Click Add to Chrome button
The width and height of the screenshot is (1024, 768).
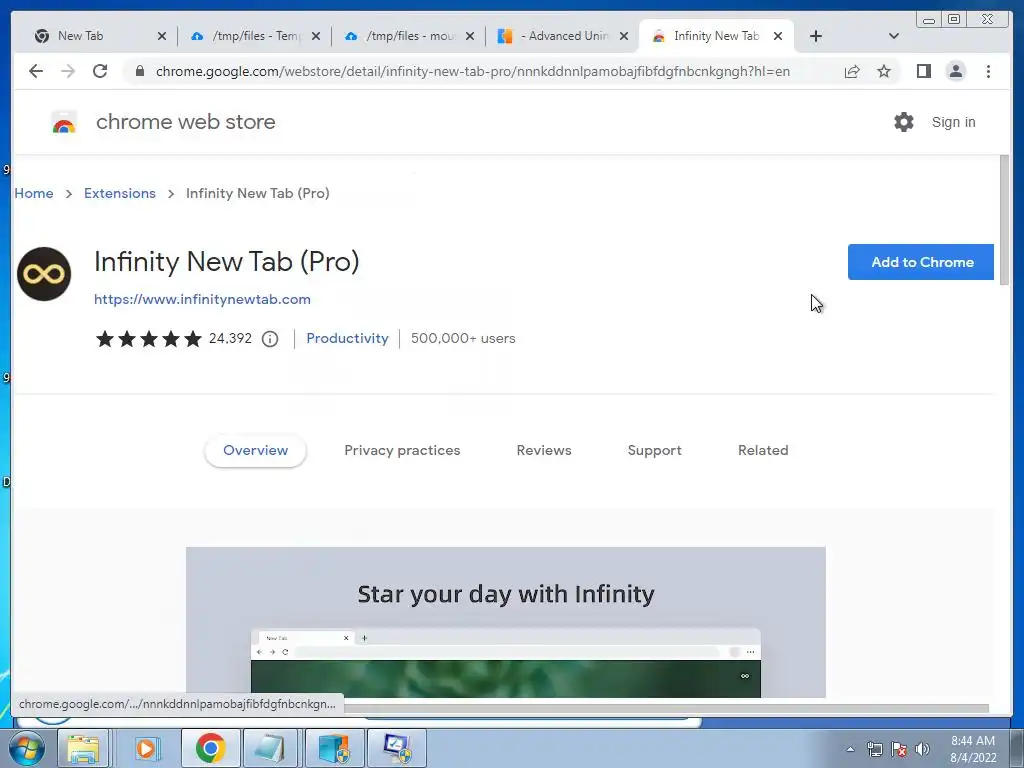(921, 262)
